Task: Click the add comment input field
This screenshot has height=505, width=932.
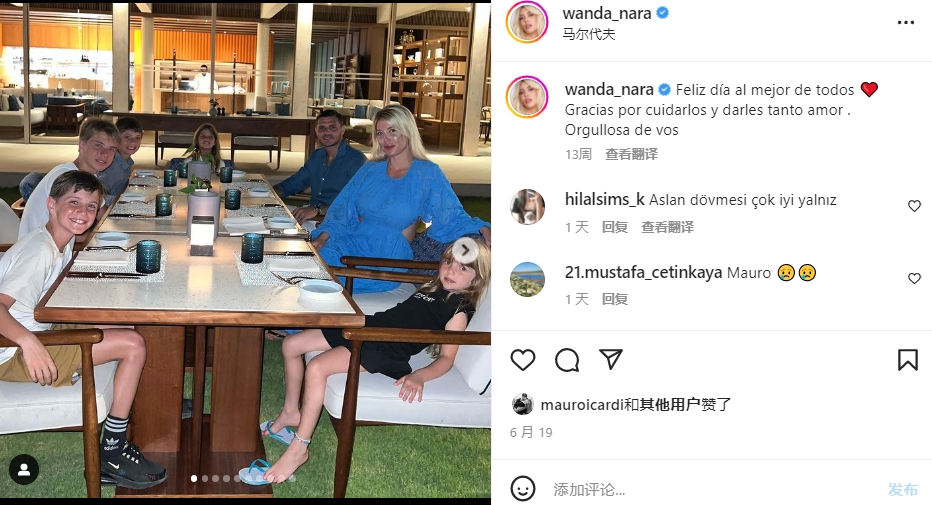Action: [x=713, y=490]
